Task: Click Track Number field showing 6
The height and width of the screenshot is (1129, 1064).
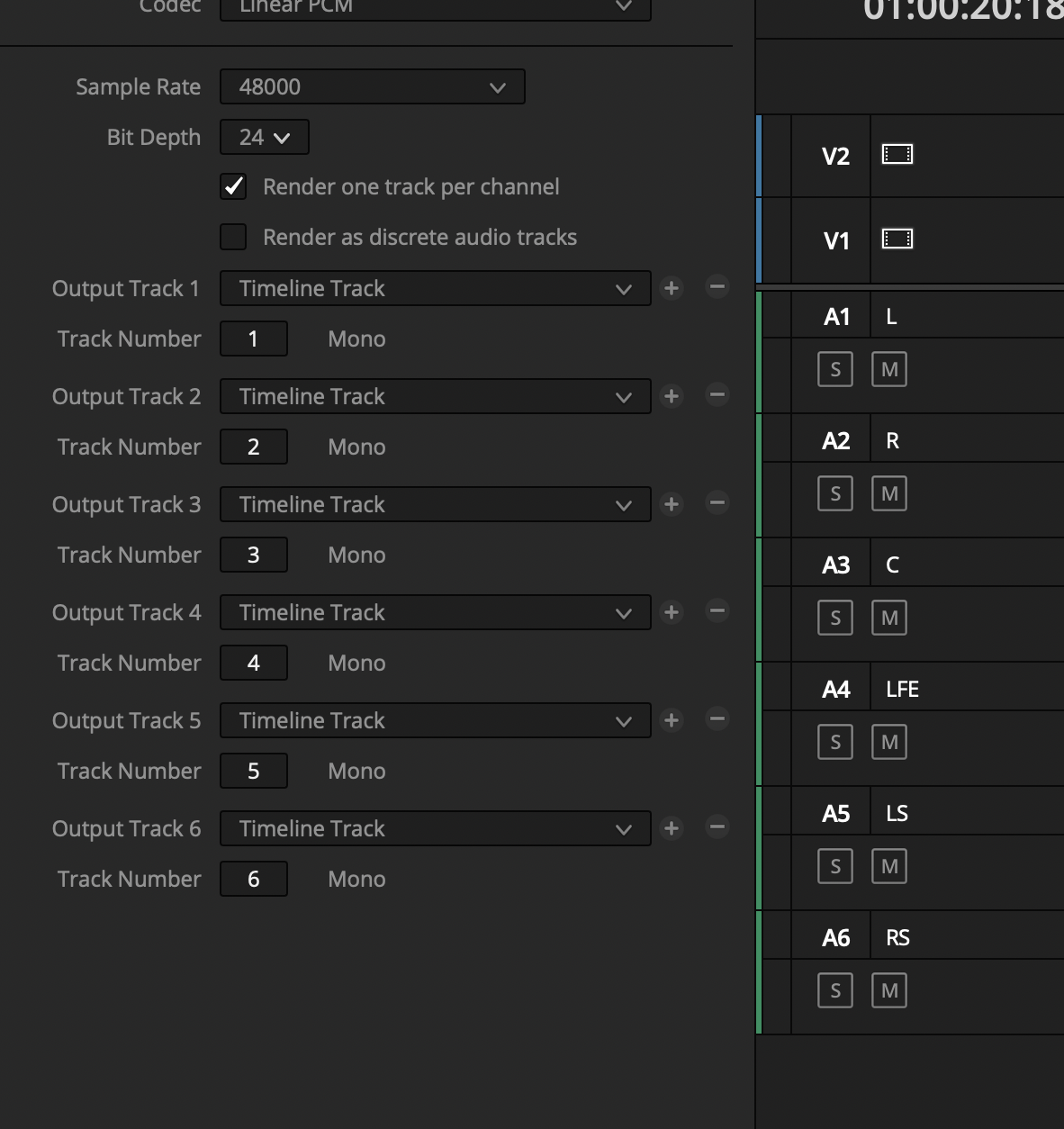Action: 254,879
